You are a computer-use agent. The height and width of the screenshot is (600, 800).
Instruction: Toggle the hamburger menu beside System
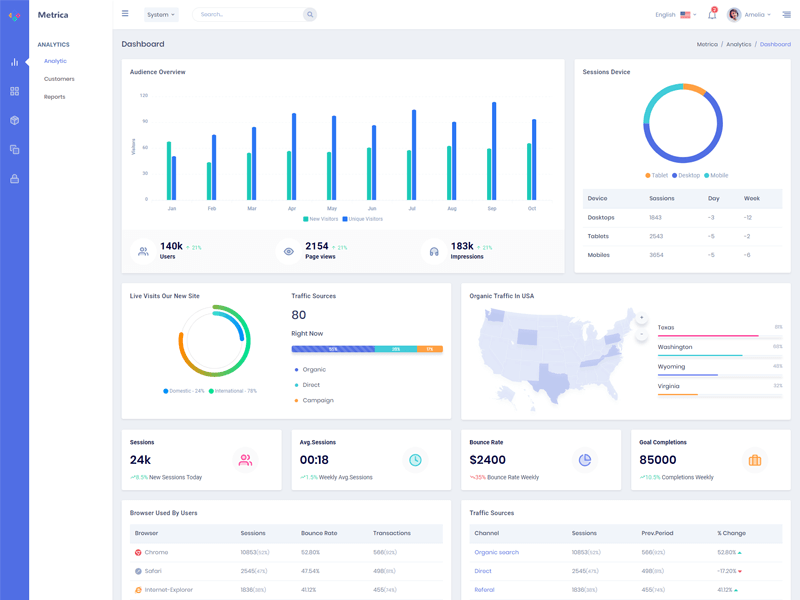click(125, 14)
